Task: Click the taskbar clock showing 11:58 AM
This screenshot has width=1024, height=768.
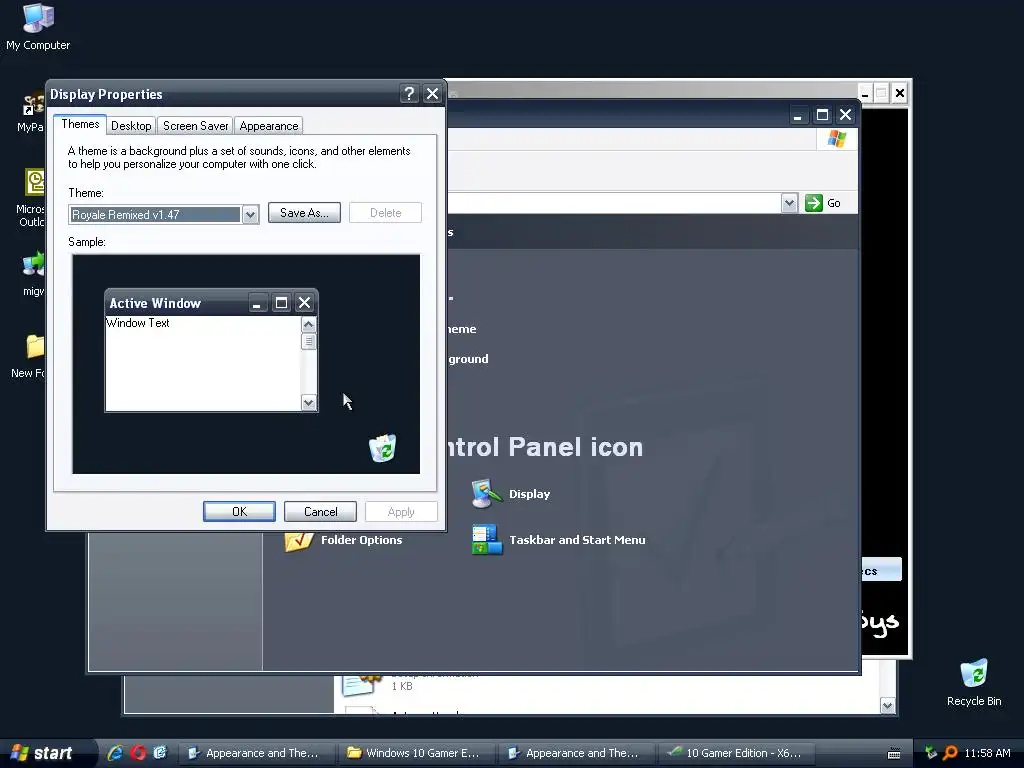Action: (987, 753)
